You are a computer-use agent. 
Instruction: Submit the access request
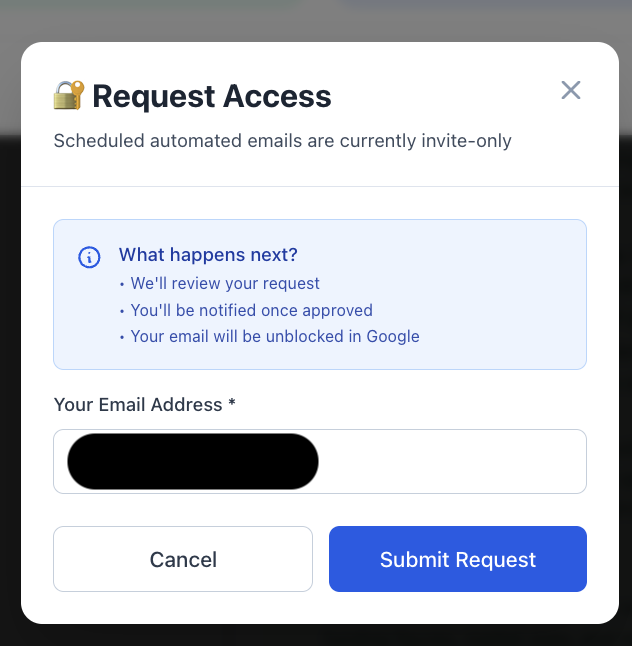click(458, 559)
